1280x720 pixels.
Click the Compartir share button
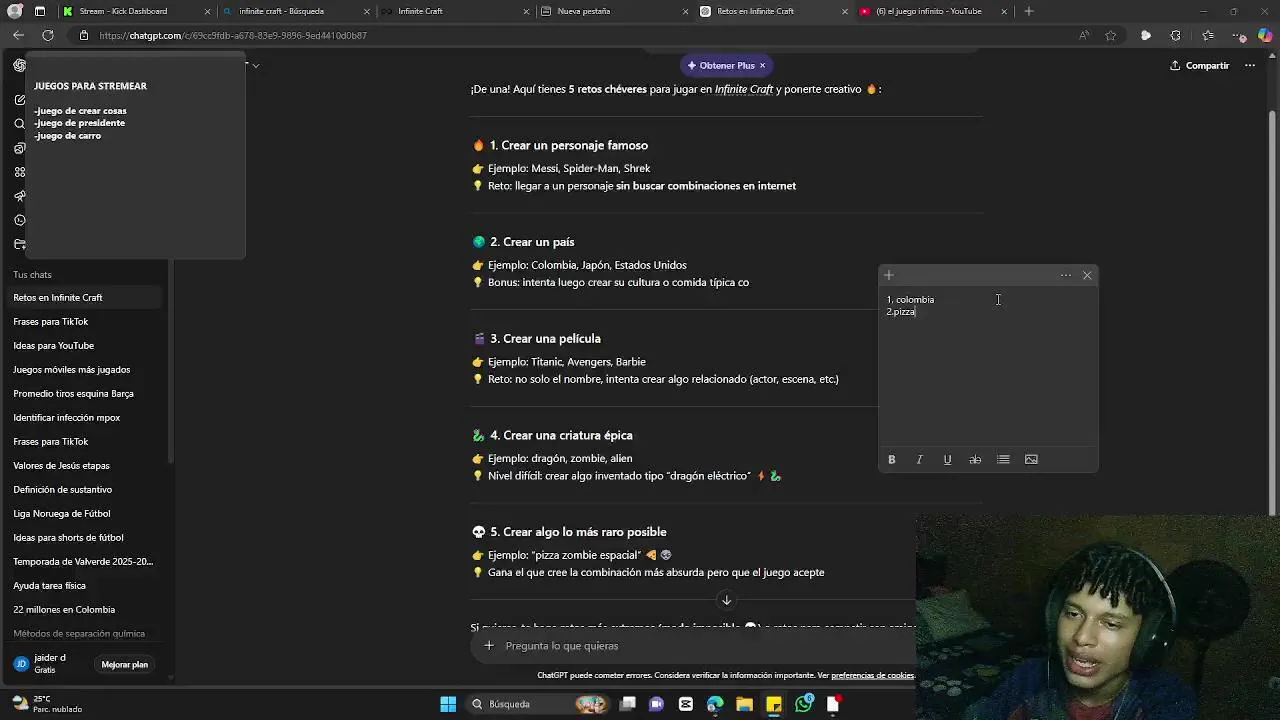1199,65
